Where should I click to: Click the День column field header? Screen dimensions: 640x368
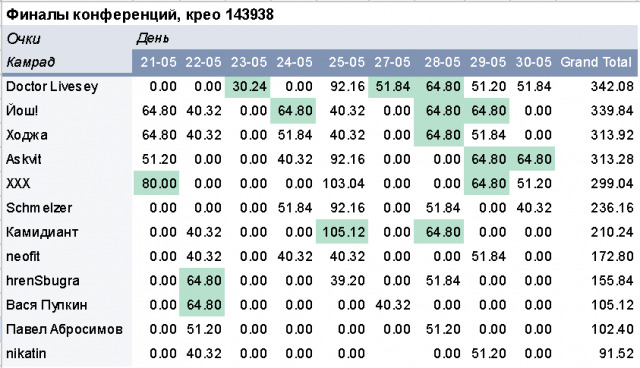pos(153,38)
